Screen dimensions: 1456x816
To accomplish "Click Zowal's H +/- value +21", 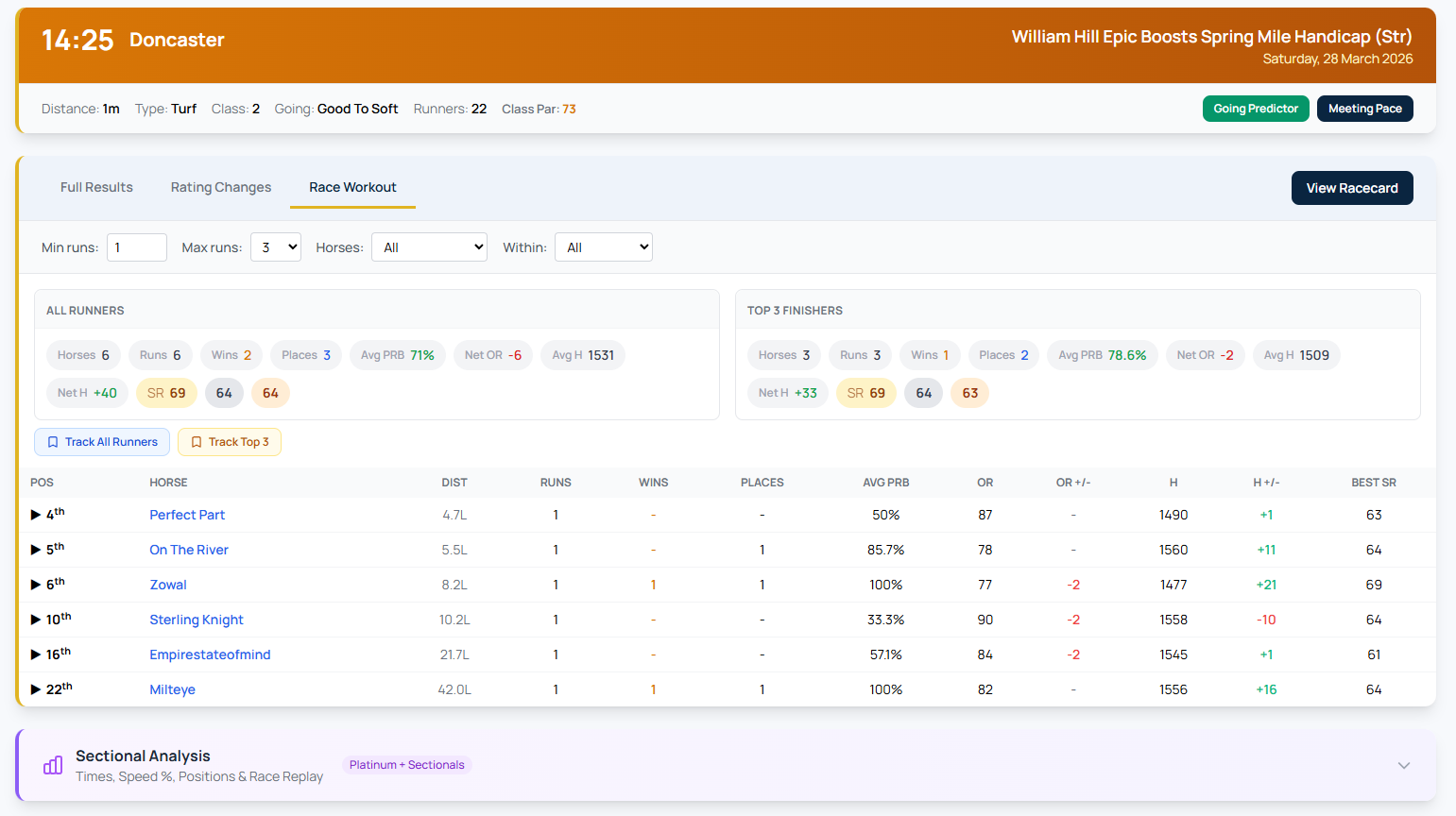I will coord(1266,585).
